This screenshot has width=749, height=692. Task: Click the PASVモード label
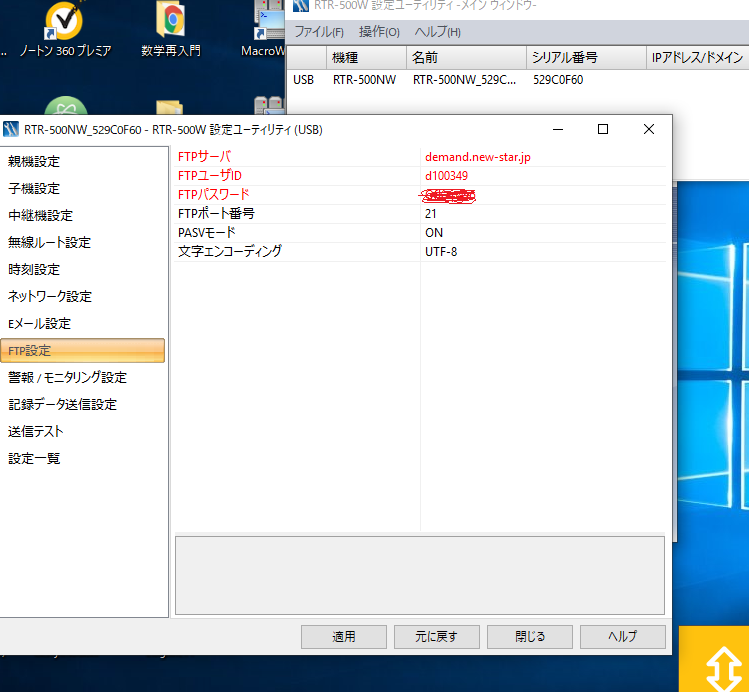click(x=207, y=233)
